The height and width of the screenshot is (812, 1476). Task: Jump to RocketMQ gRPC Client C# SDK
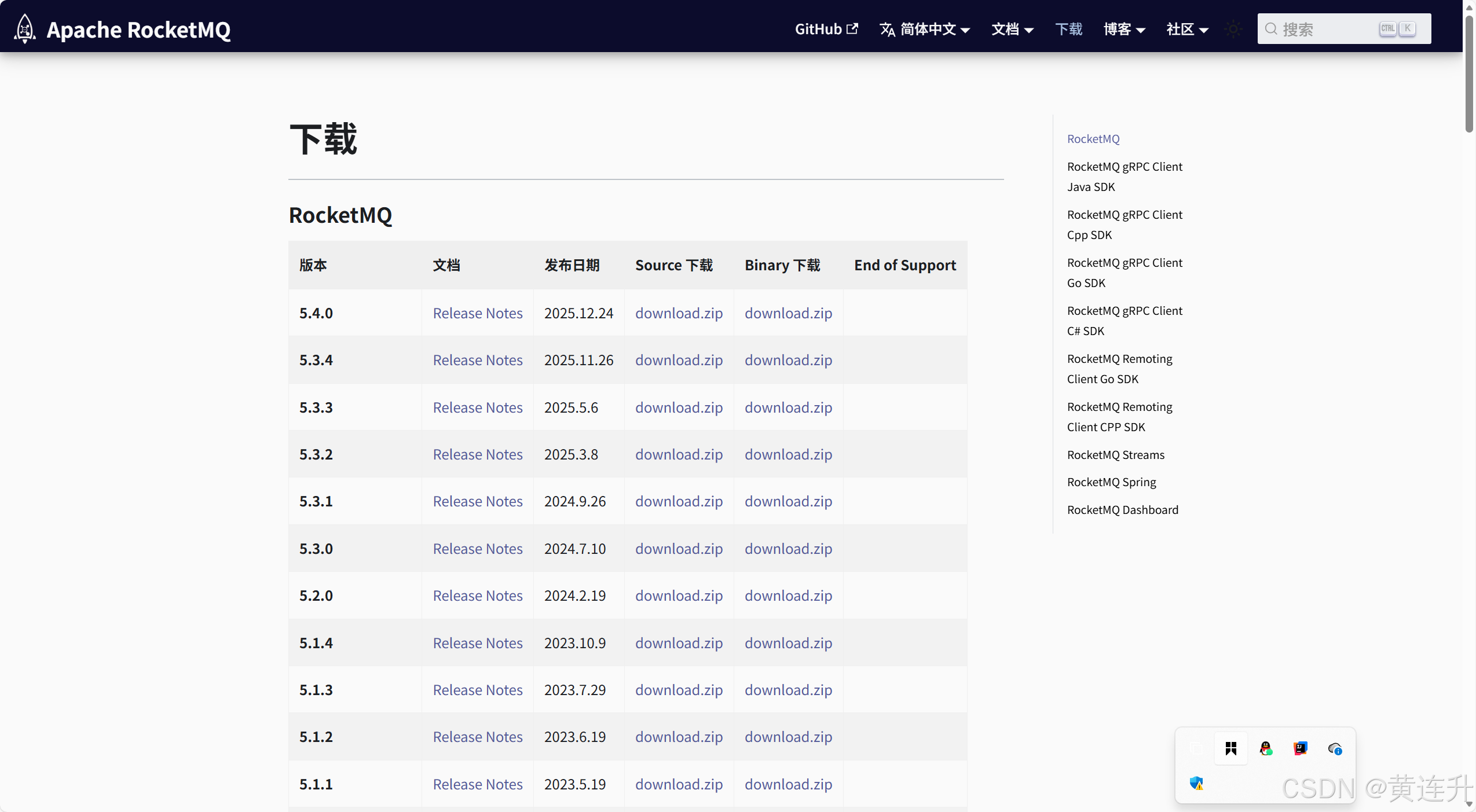coord(1125,321)
